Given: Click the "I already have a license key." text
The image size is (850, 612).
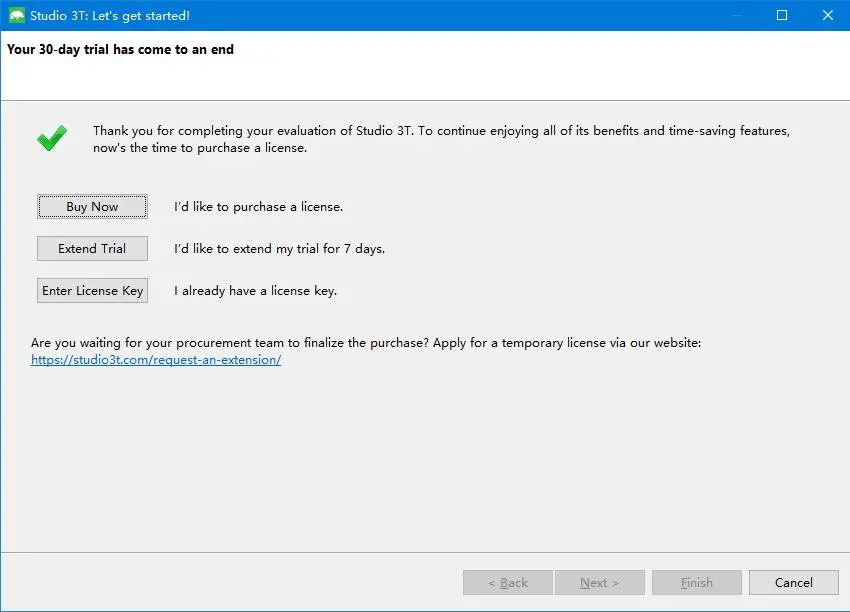Looking at the screenshot, I should (x=255, y=291).
